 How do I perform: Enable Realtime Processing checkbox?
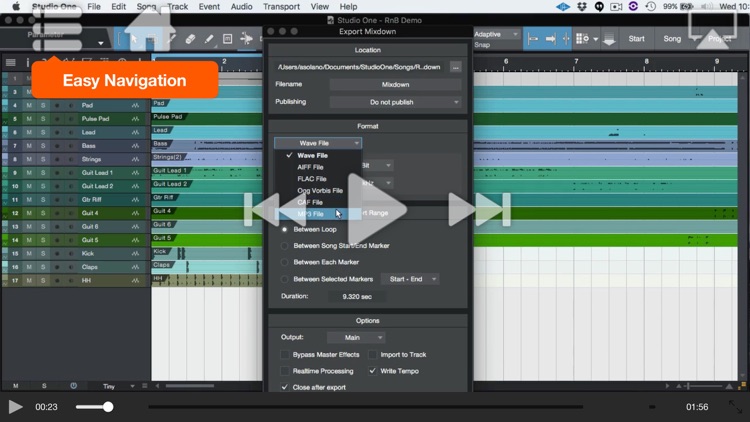pos(285,371)
